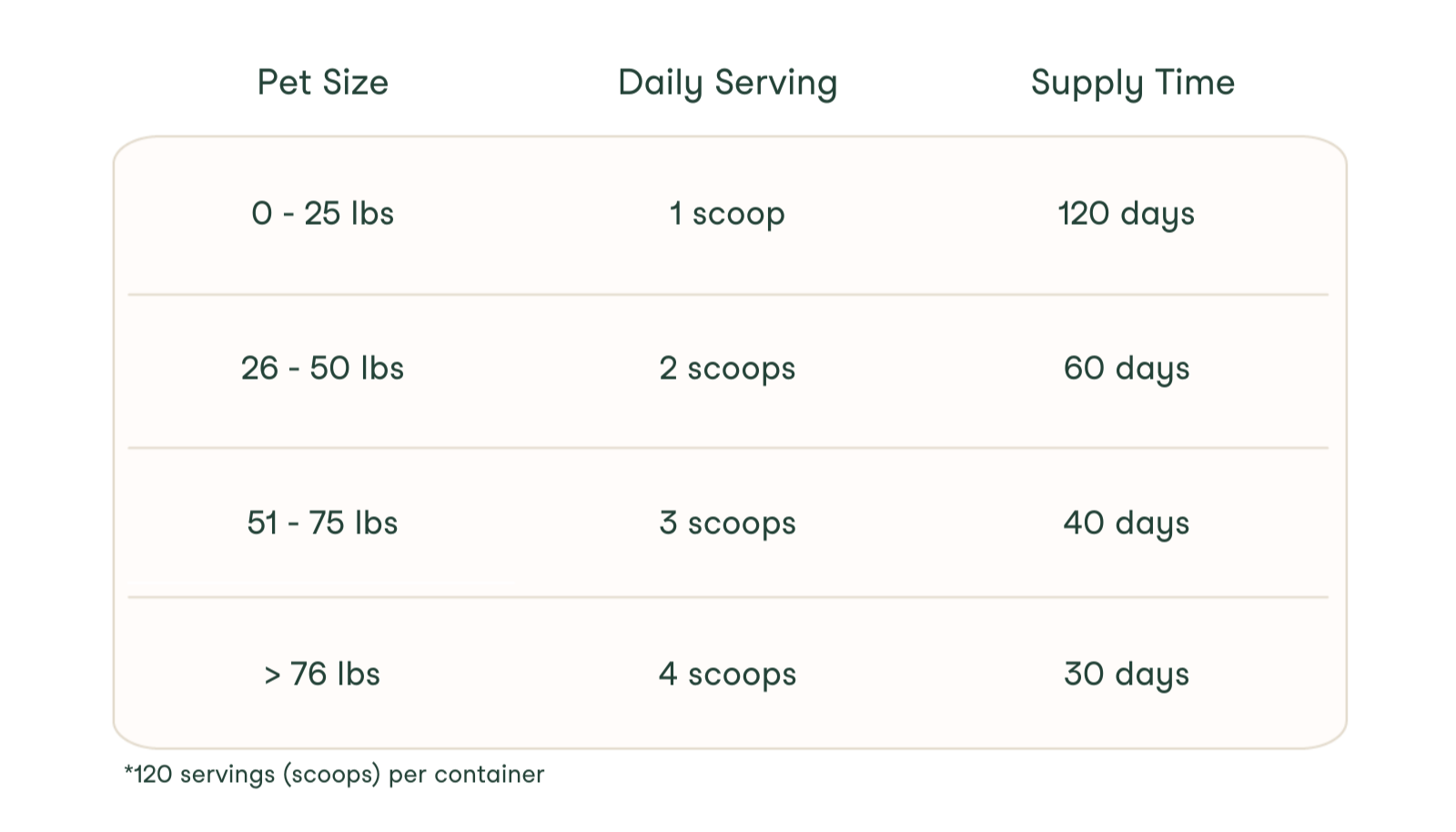This screenshot has width=1456, height=832.
Task: Click the 60 days supply cell
Action: pos(1126,369)
